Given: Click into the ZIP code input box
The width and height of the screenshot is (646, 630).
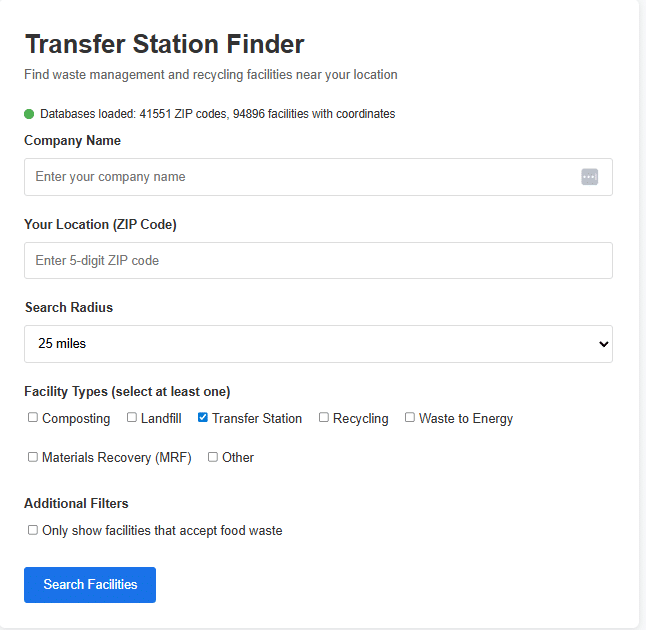Looking at the screenshot, I should [x=318, y=261].
